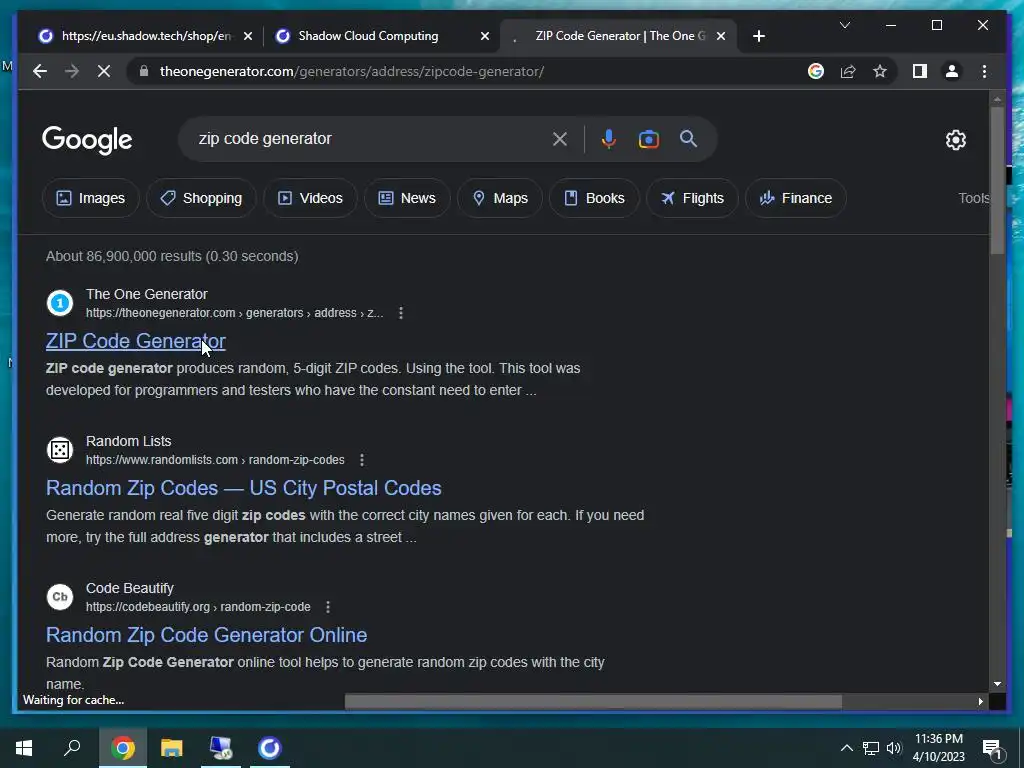Search by voice with the microphone

coord(609,139)
